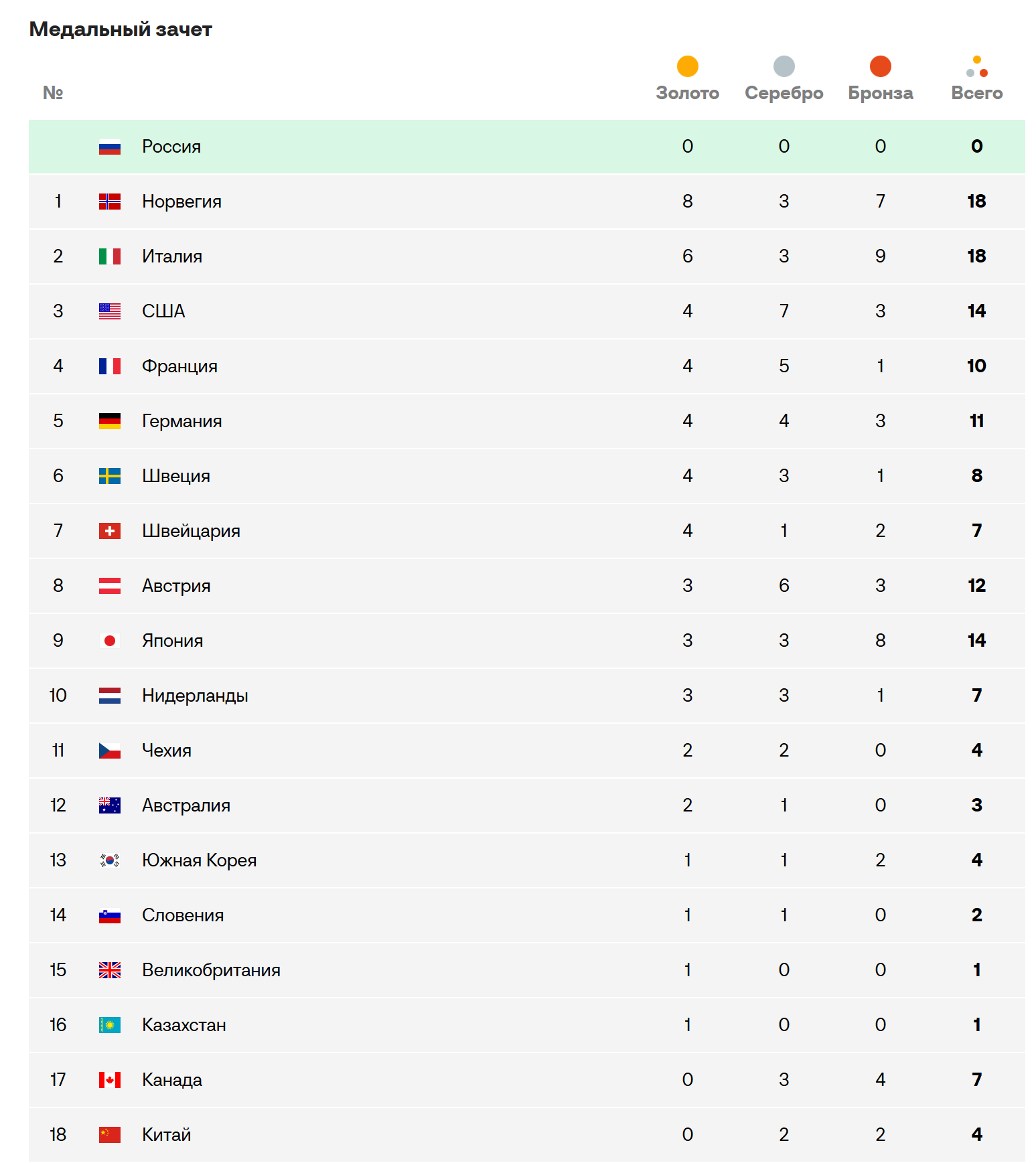Click Китай in the last row
This screenshot has width=1036, height=1163.
tap(166, 1135)
